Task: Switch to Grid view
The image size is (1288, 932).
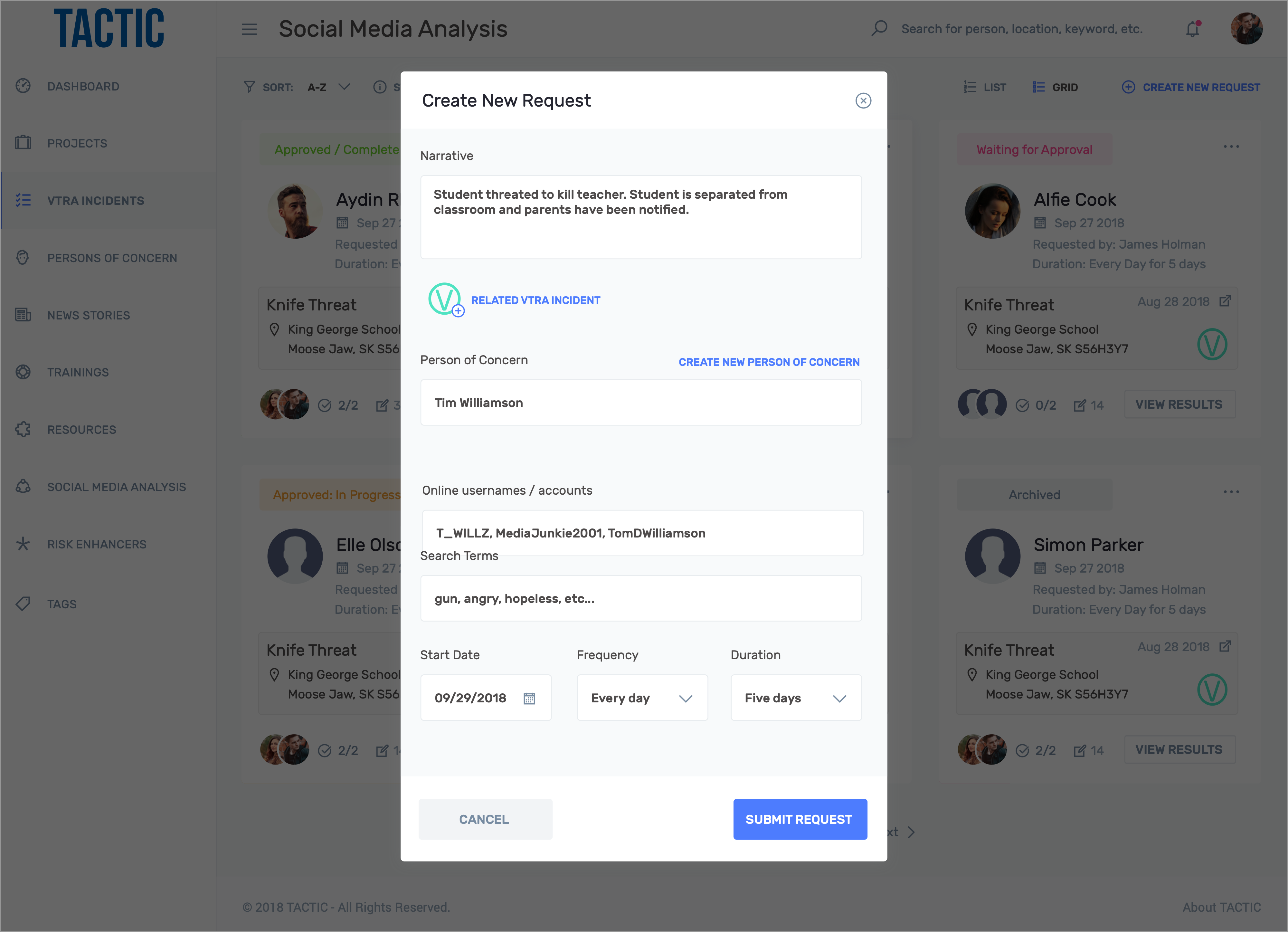Action: point(1055,87)
